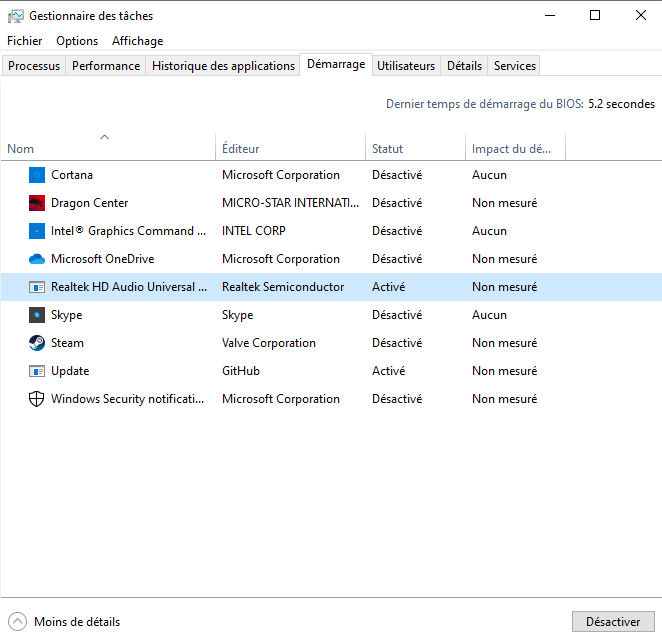Click Activé status in Update row
The width and height of the screenshot is (662, 644).
(x=388, y=371)
